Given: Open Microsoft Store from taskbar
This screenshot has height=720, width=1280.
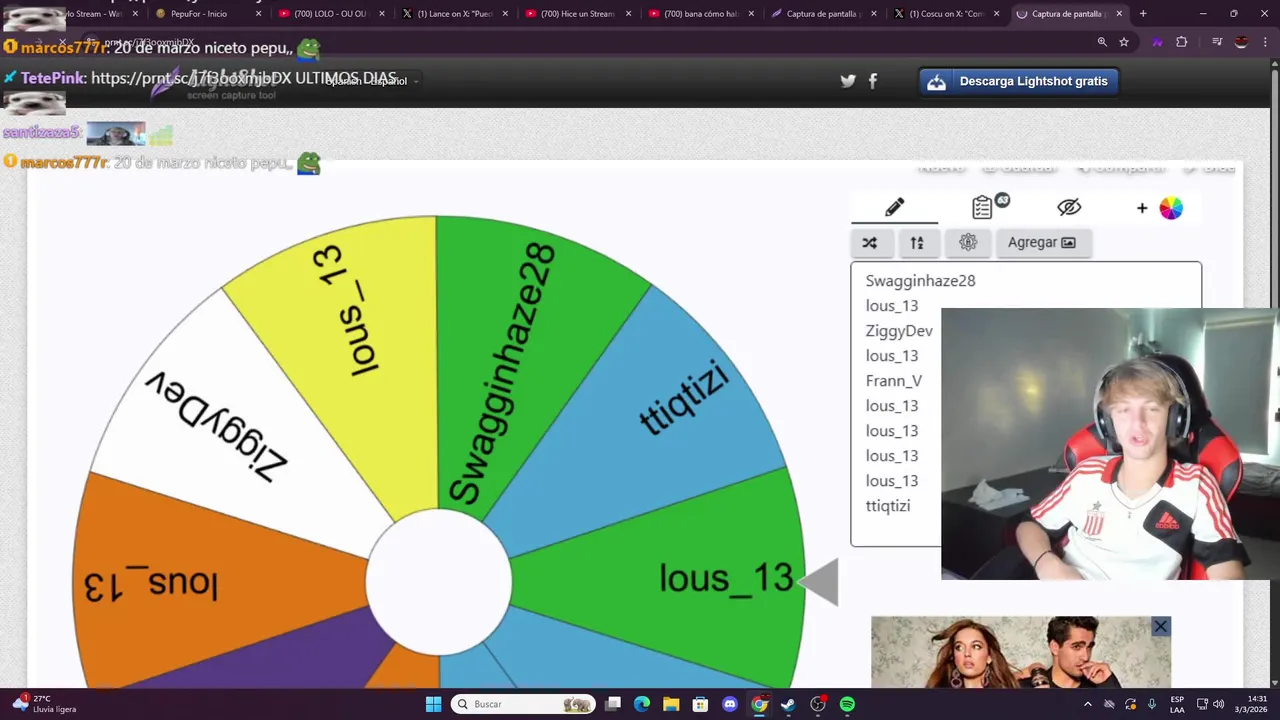Looking at the screenshot, I should pyautogui.click(x=700, y=704).
